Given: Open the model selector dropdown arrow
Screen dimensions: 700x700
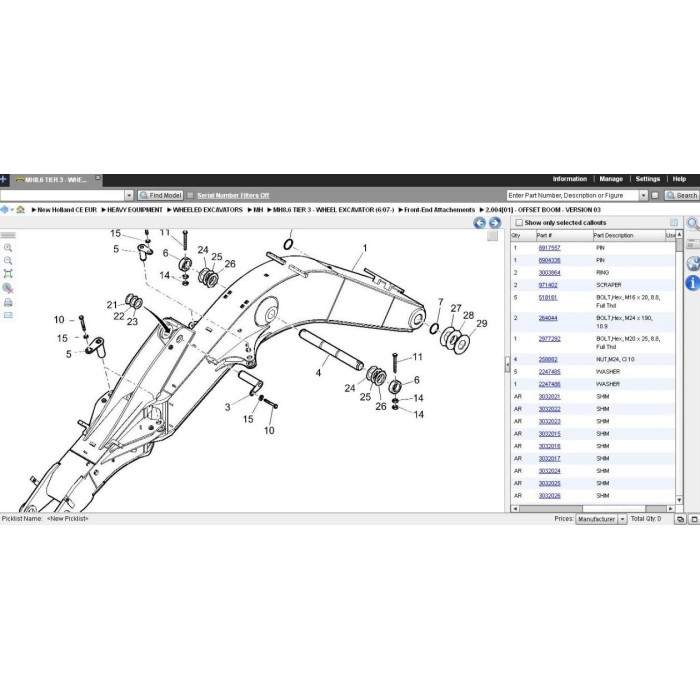Looking at the screenshot, I should (x=129, y=195).
